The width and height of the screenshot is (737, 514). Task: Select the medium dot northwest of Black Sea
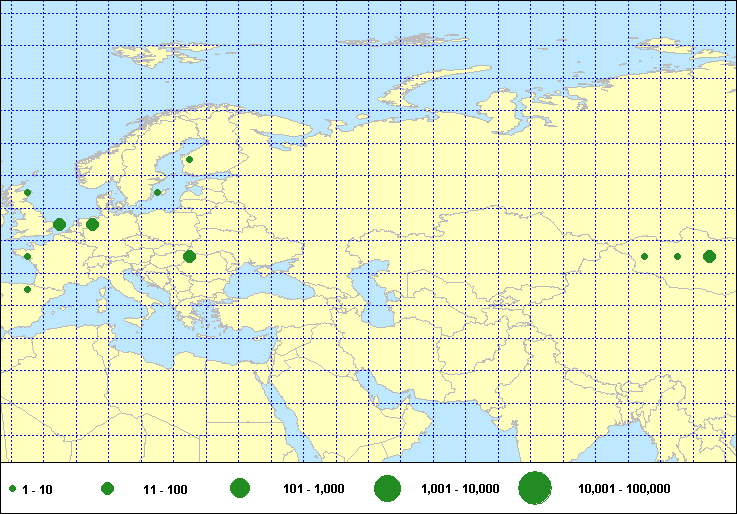point(189,256)
